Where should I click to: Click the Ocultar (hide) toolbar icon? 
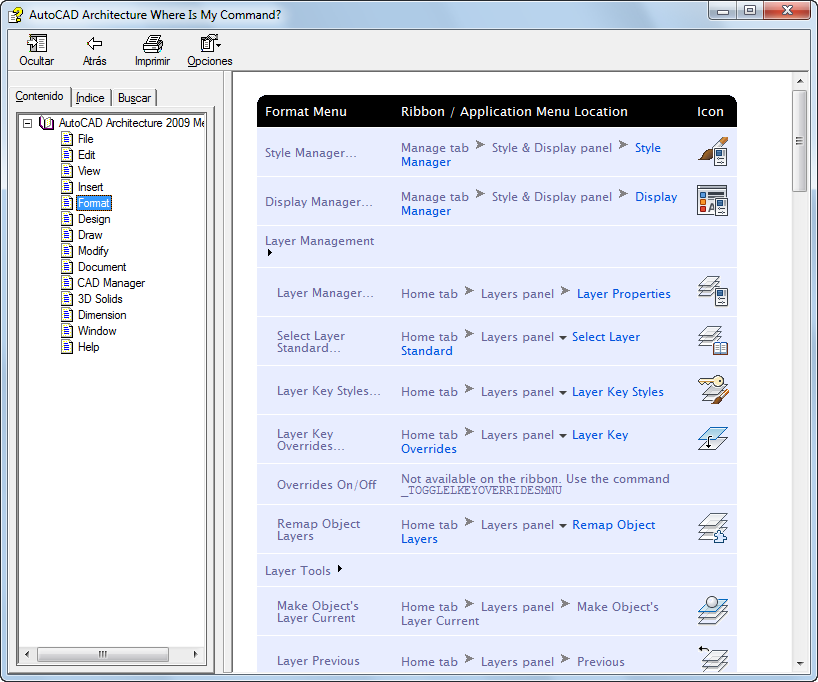(37, 43)
